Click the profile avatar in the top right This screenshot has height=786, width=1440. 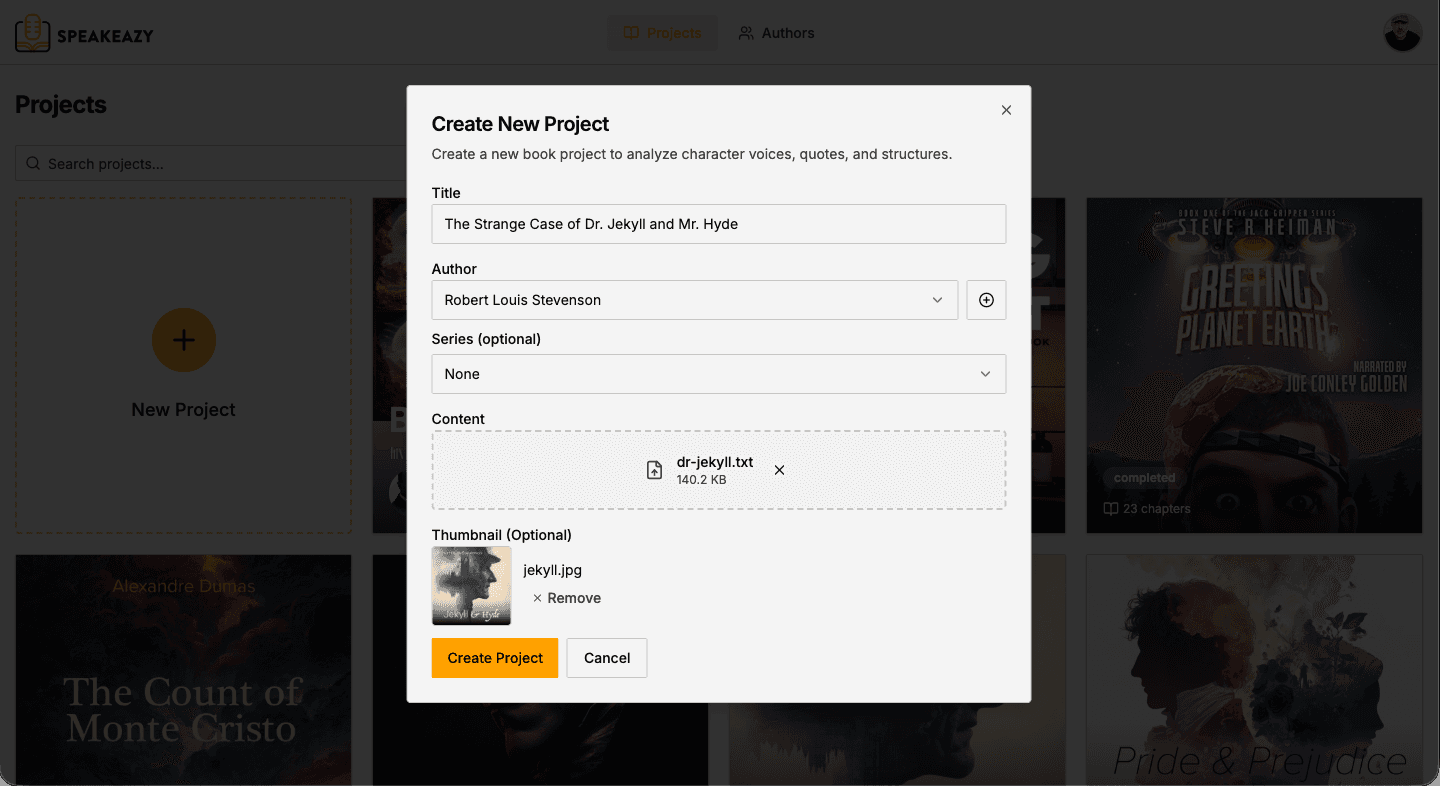(x=1402, y=32)
